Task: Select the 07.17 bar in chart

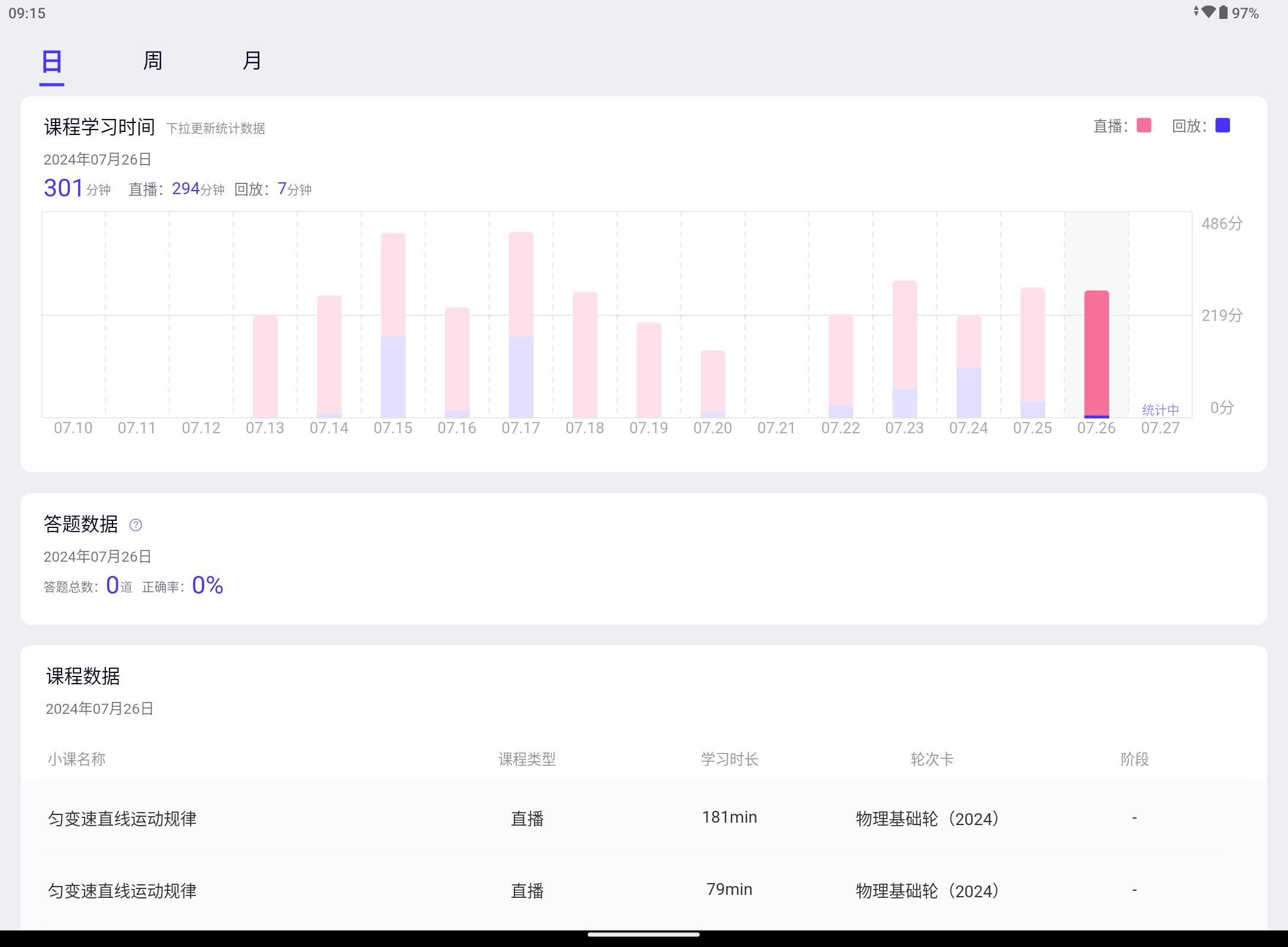Action: pos(521,324)
